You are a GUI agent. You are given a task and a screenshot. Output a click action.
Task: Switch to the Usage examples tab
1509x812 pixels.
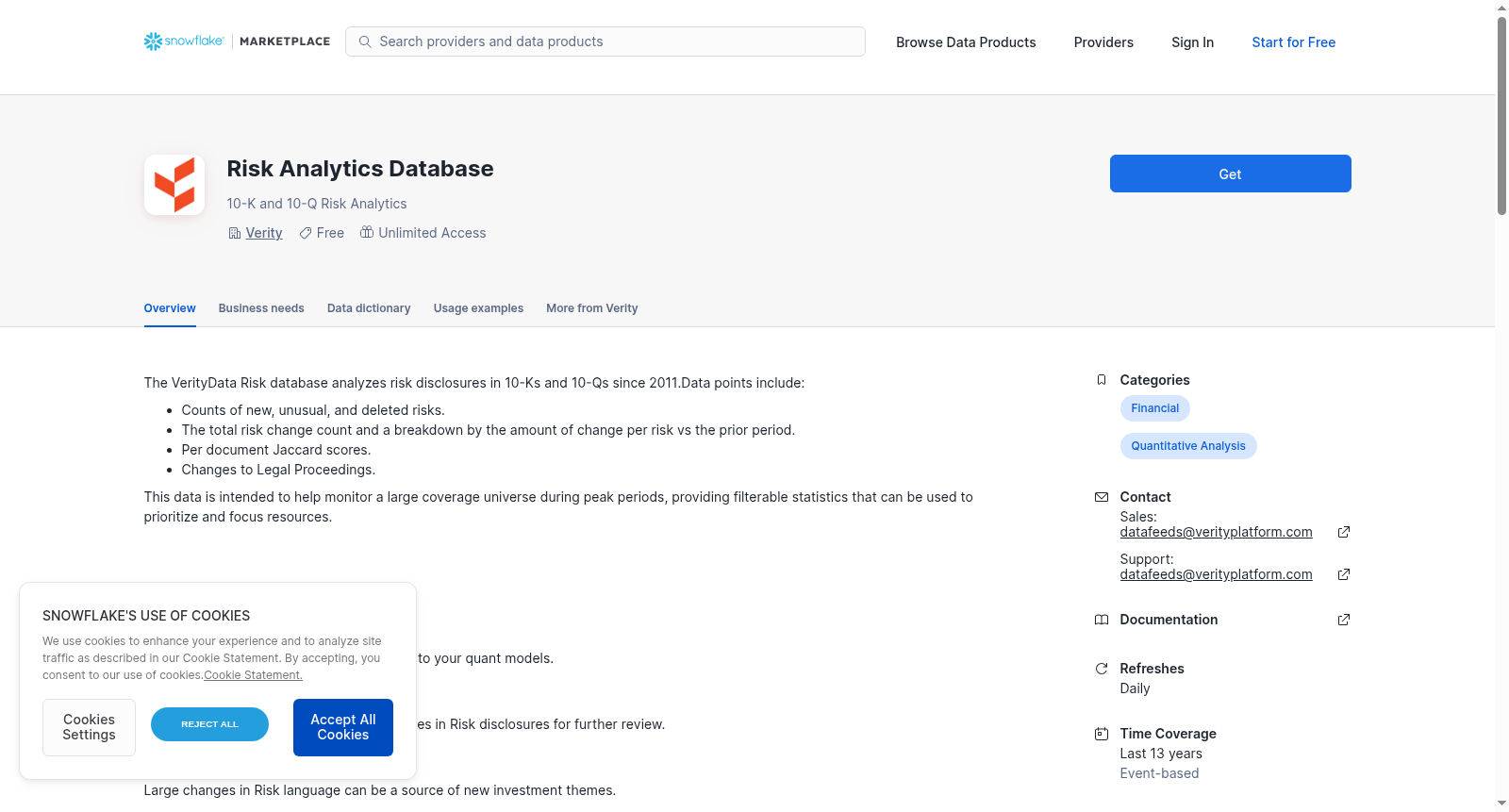(478, 308)
